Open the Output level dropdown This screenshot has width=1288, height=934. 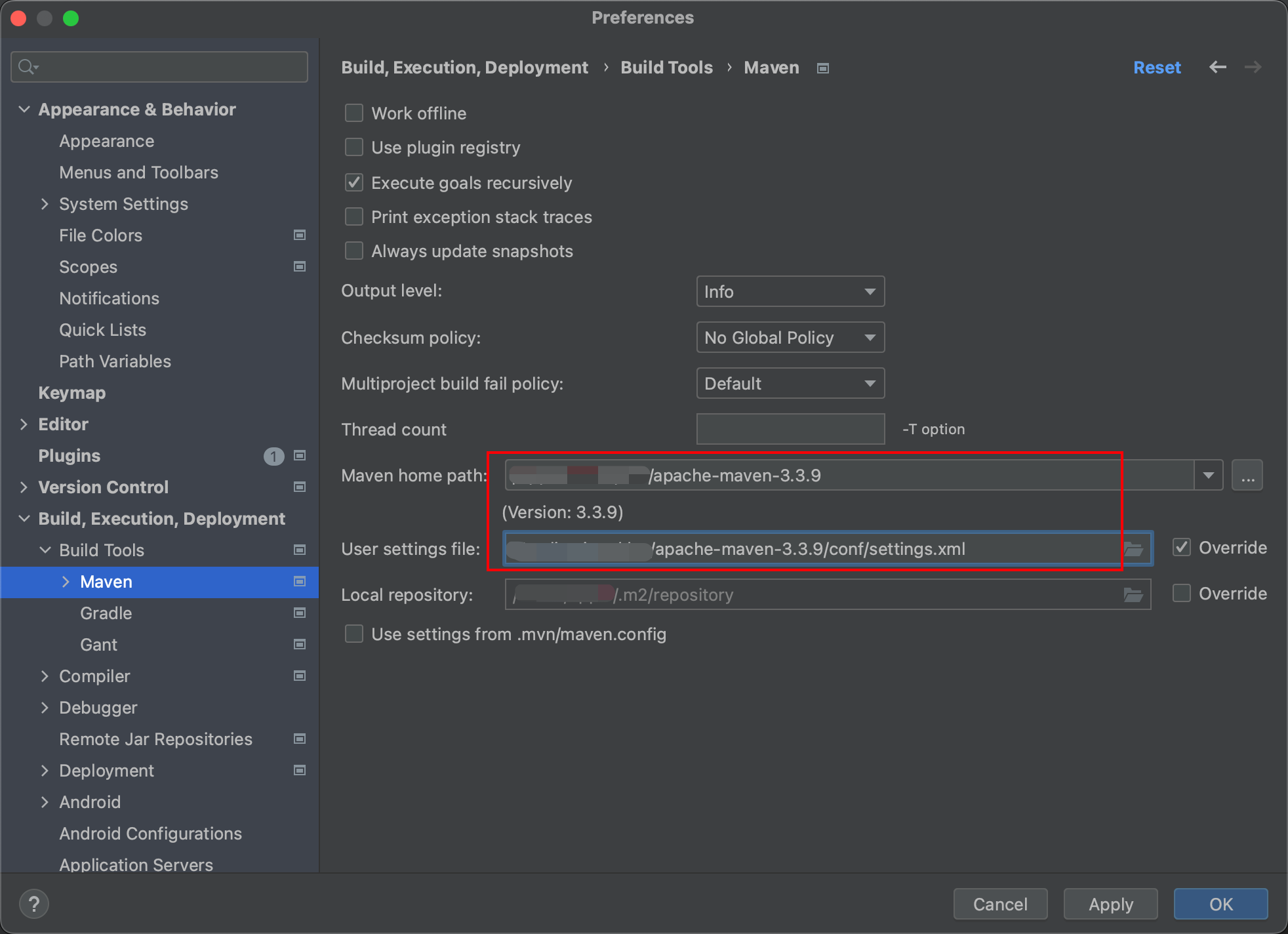click(790, 292)
